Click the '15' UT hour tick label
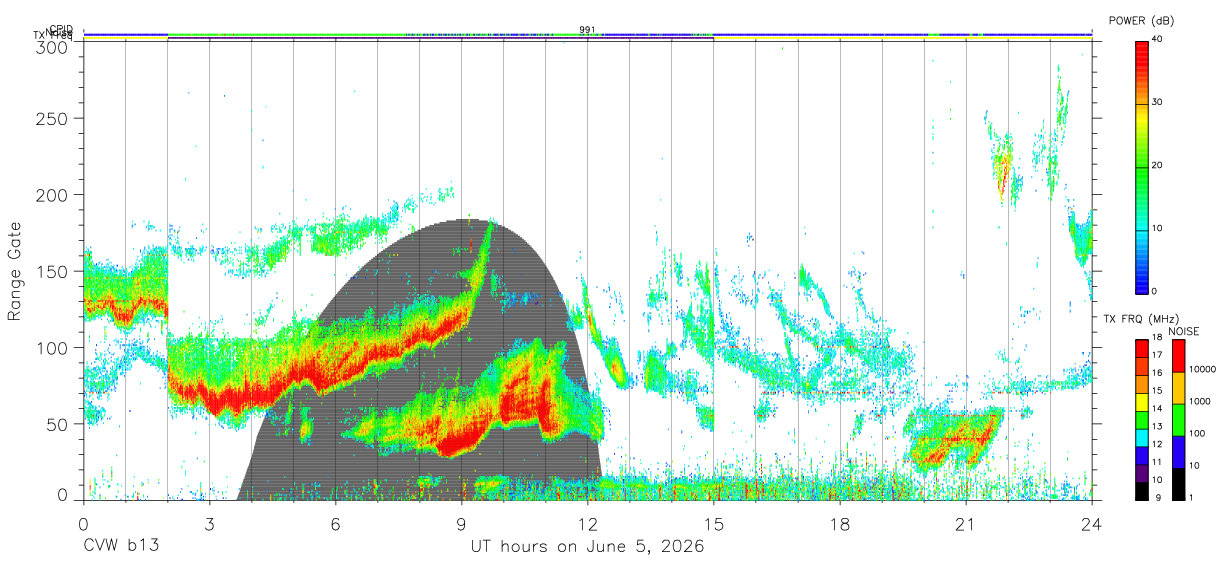1228x567 pixels. pos(713,523)
